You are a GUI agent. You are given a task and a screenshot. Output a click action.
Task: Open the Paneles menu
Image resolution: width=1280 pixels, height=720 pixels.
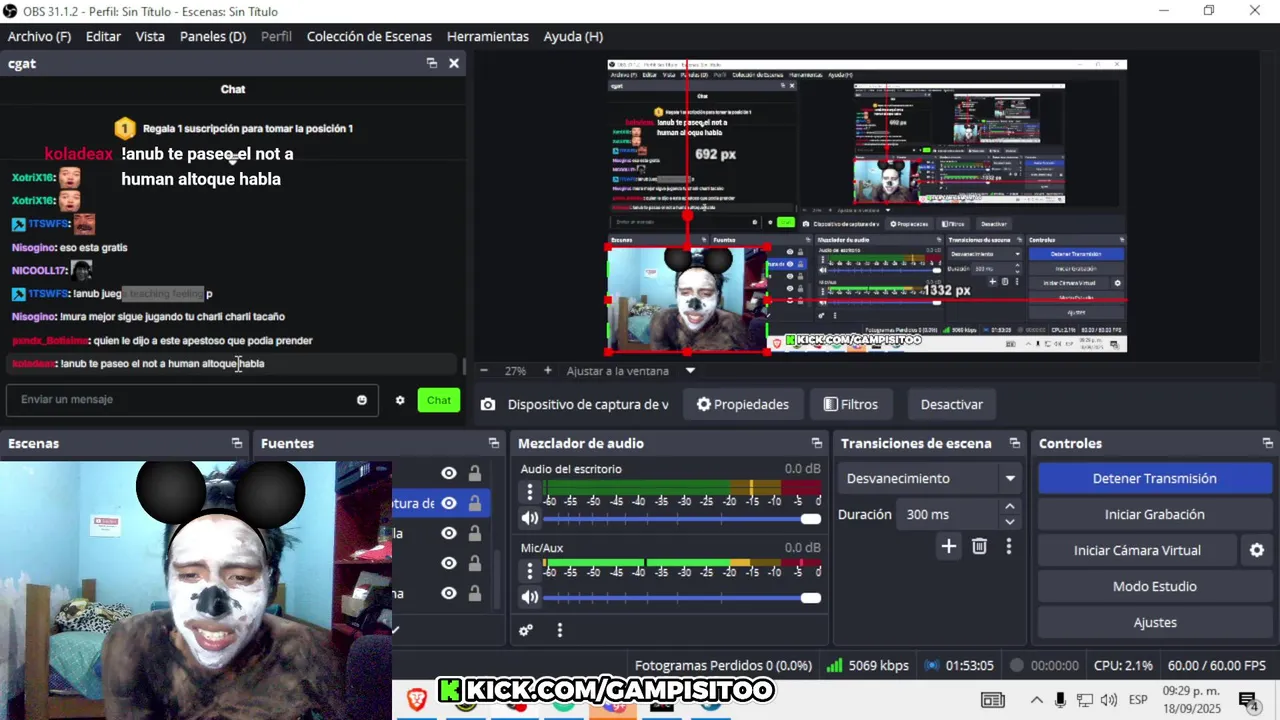click(213, 36)
